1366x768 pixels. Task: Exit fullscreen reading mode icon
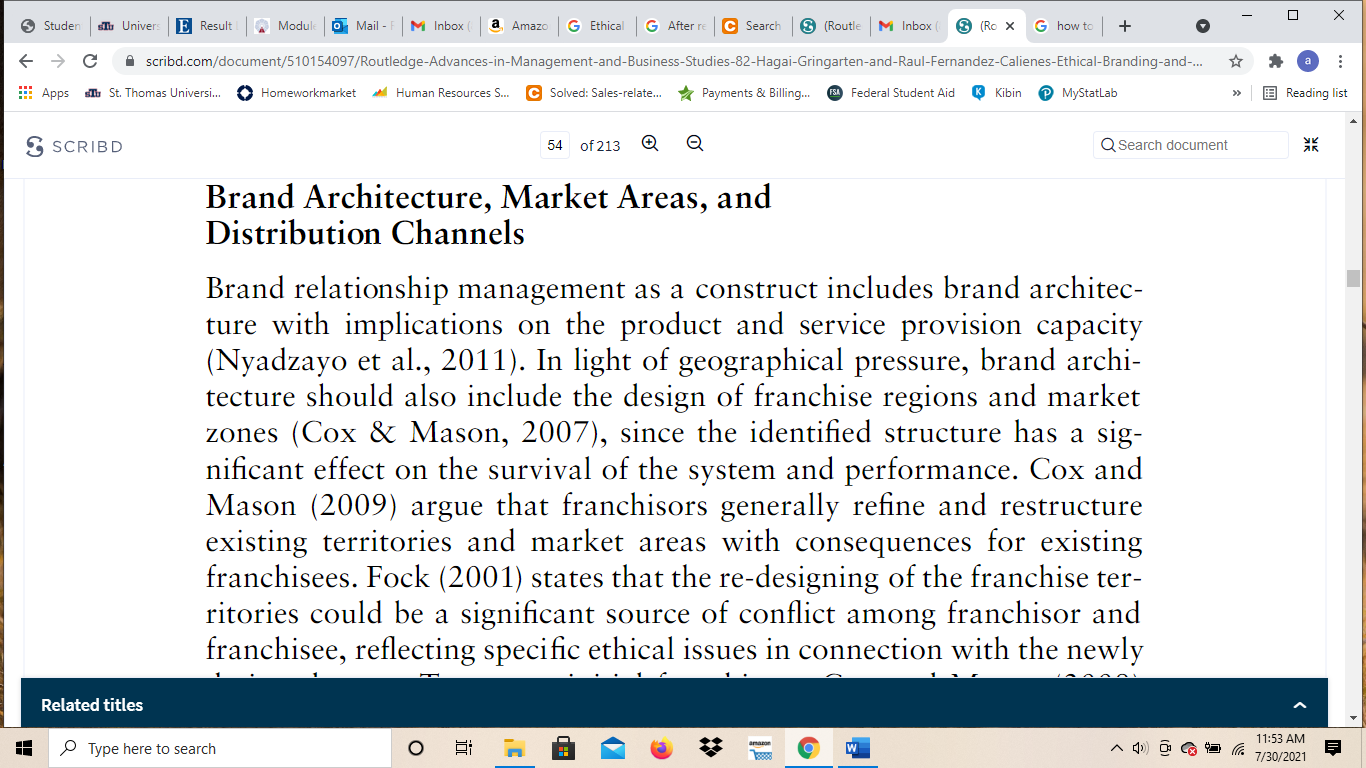1311,145
